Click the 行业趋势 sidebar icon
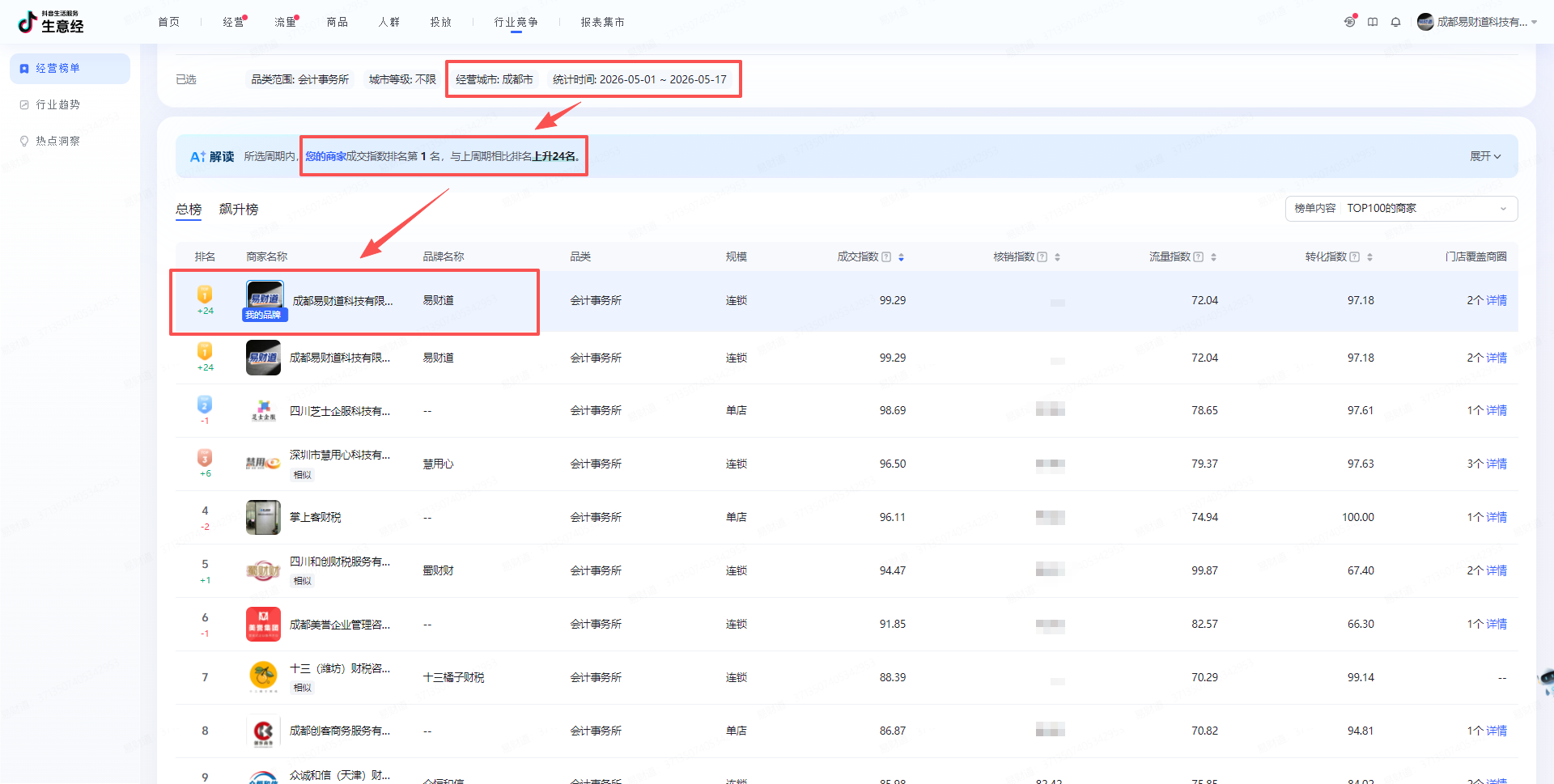The height and width of the screenshot is (784, 1554). 24,105
